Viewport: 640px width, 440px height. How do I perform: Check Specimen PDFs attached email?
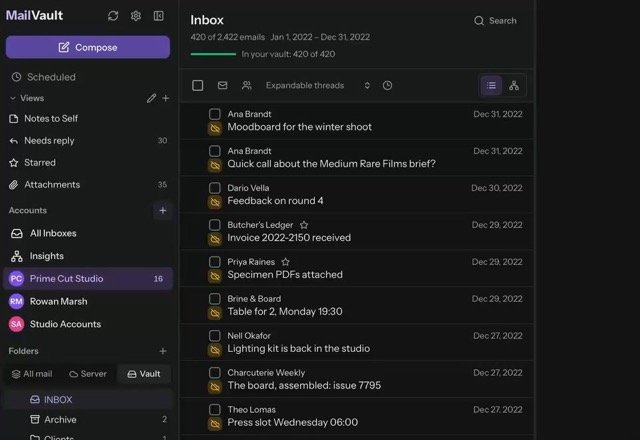tap(215, 262)
